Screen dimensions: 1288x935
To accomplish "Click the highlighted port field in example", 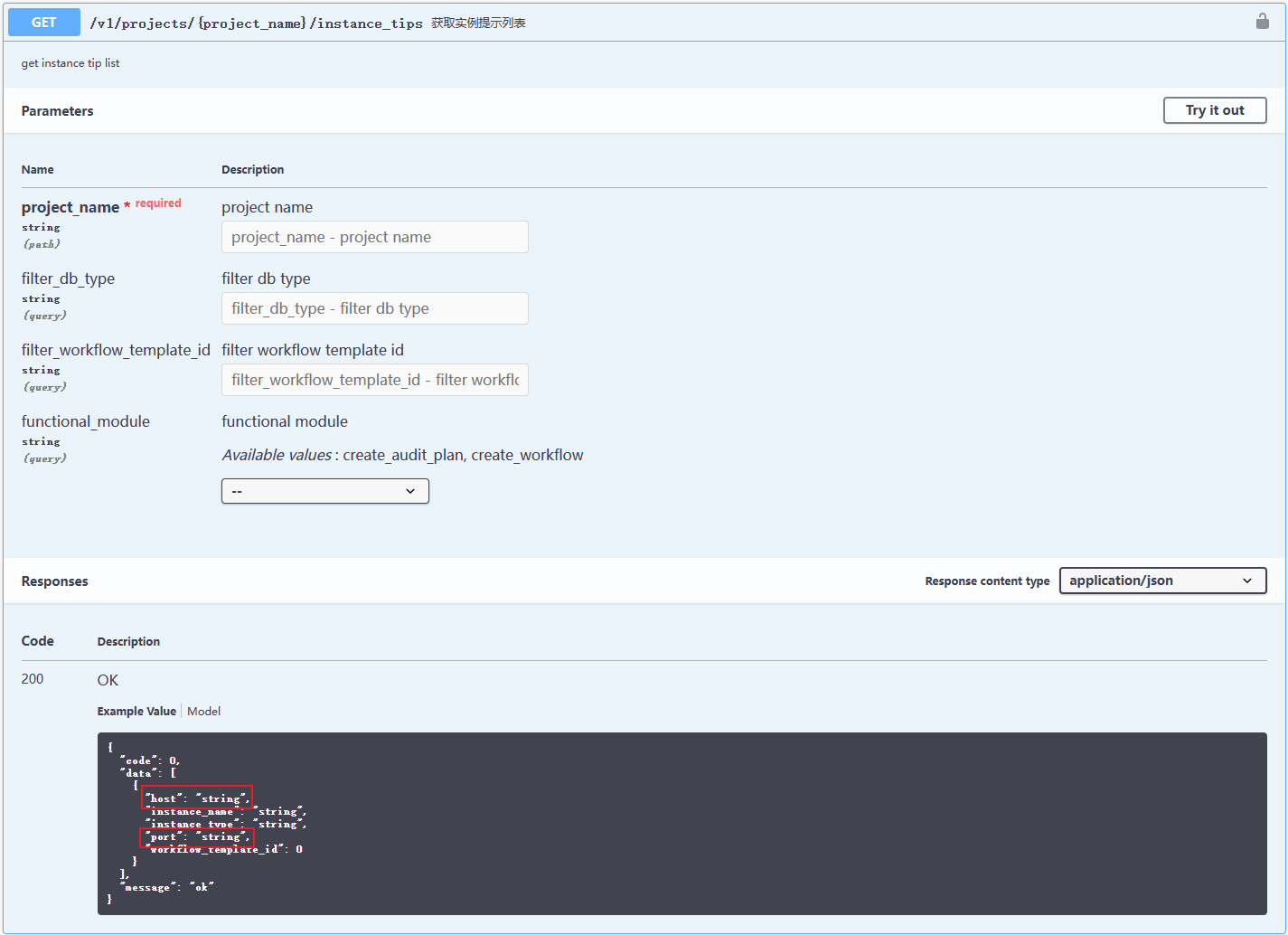I will coord(195,836).
